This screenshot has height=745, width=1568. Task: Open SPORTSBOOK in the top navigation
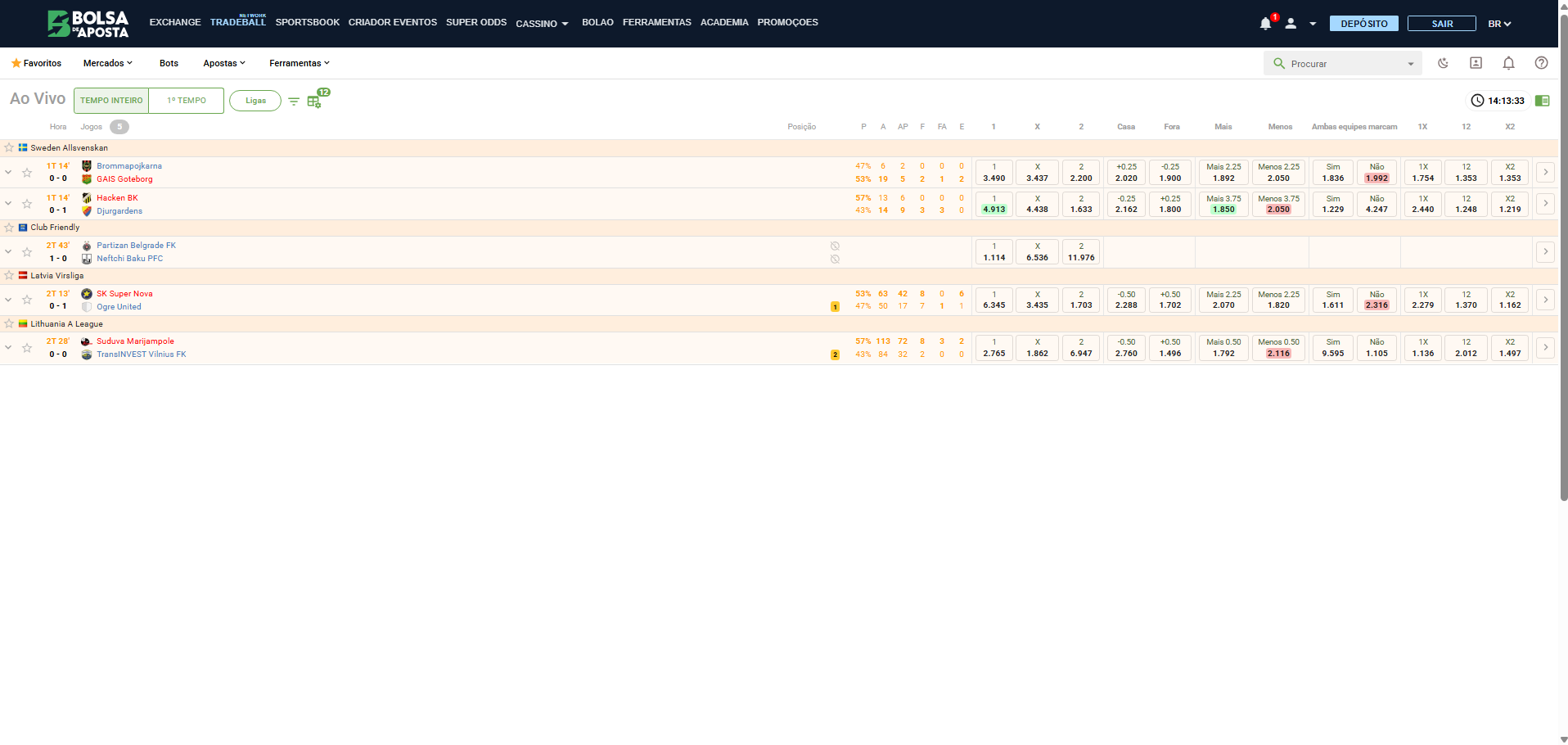click(307, 22)
